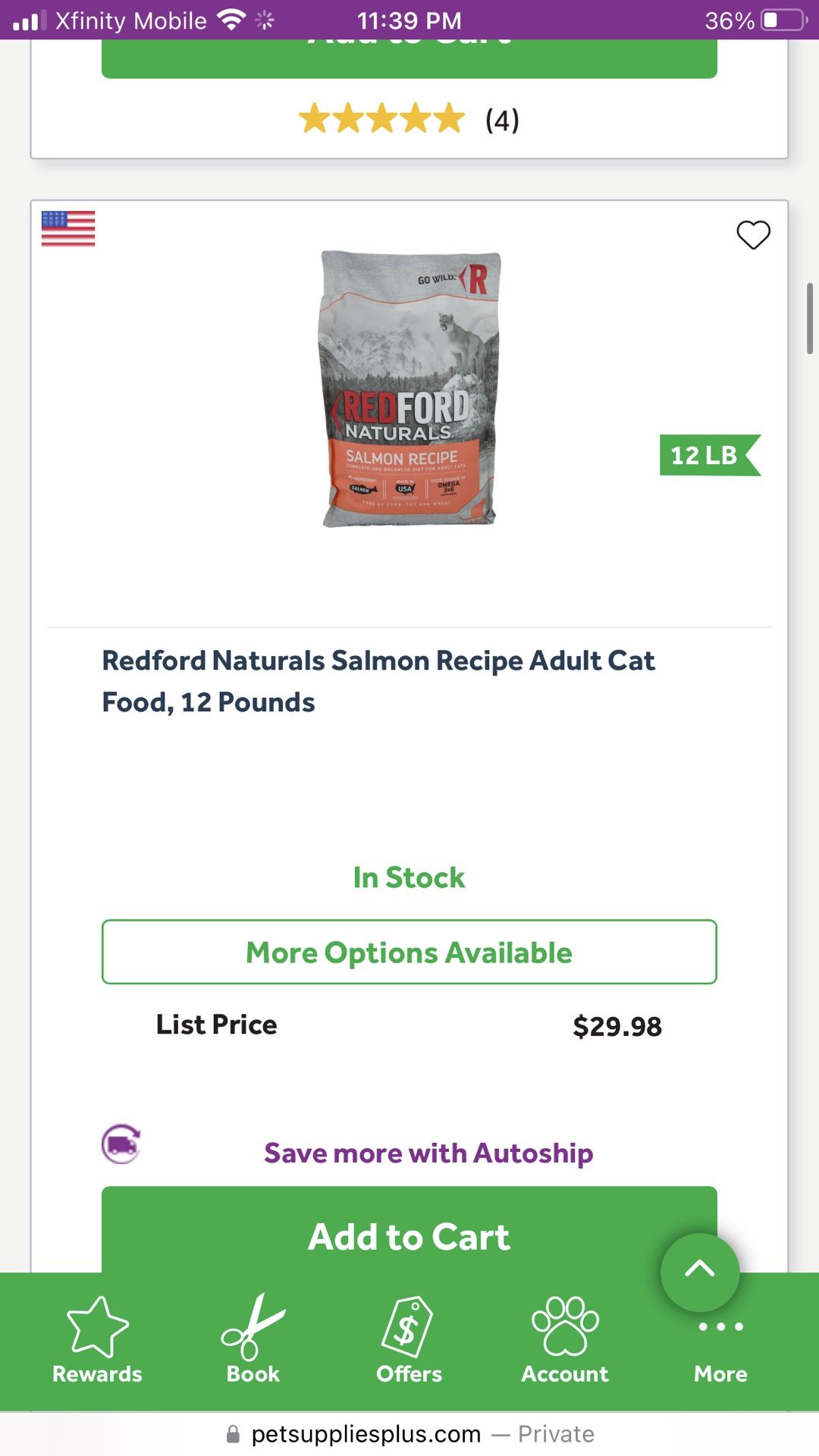Screen dimensions: 819x1456
Task: Open the Rewards star tab
Action: [x=97, y=1340]
